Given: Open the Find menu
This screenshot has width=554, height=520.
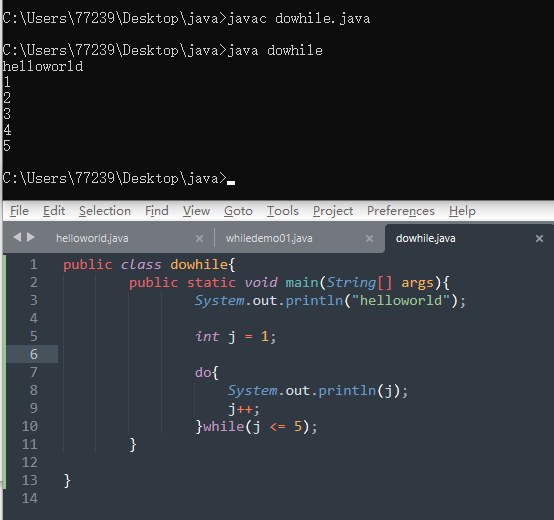Looking at the screenshot, I should (157, 211).
